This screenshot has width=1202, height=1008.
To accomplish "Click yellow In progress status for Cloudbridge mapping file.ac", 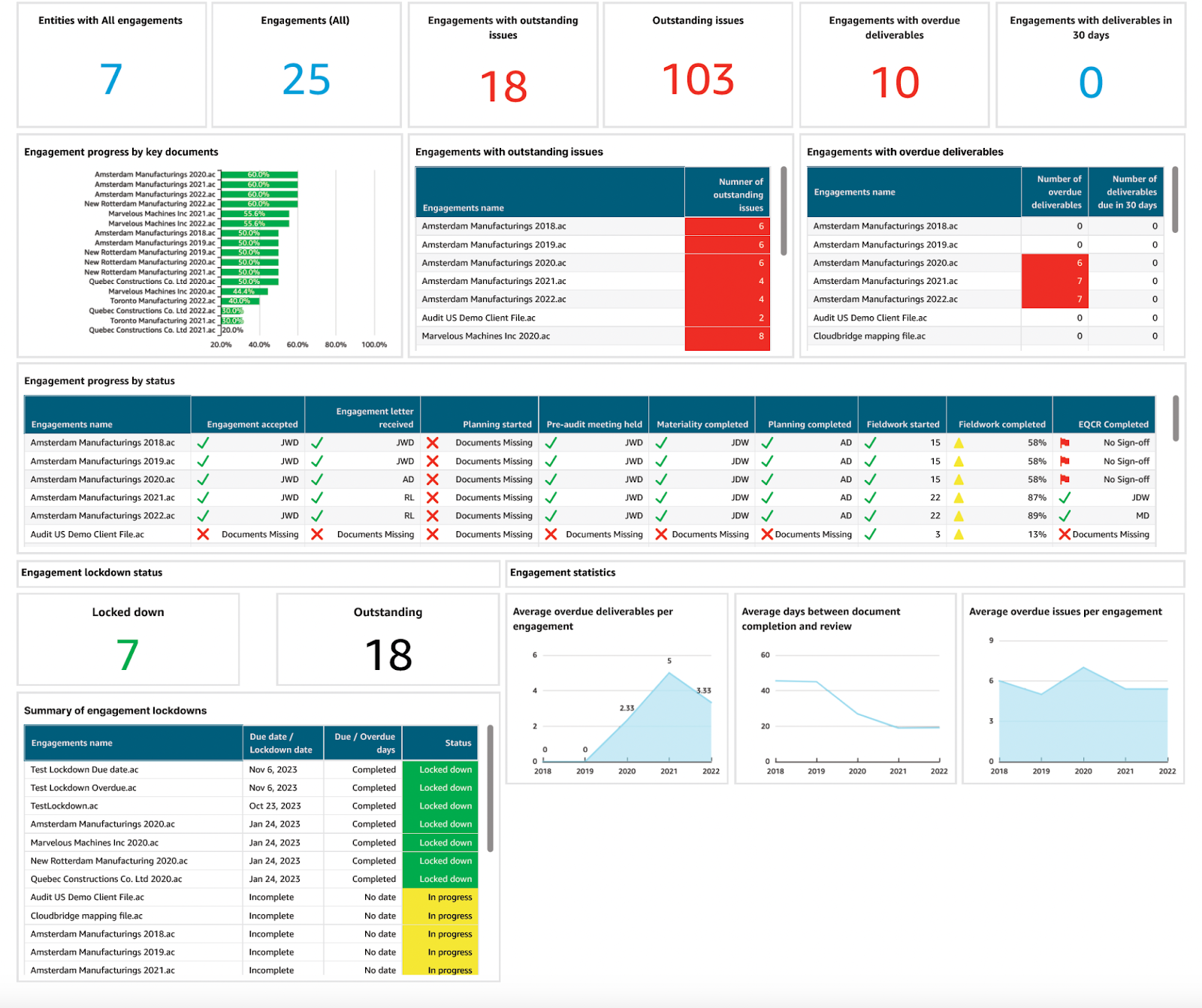I will [440, 916].
